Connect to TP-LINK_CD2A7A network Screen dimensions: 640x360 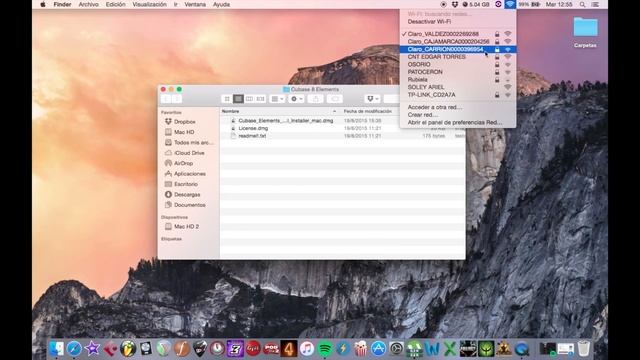(458, 95)
